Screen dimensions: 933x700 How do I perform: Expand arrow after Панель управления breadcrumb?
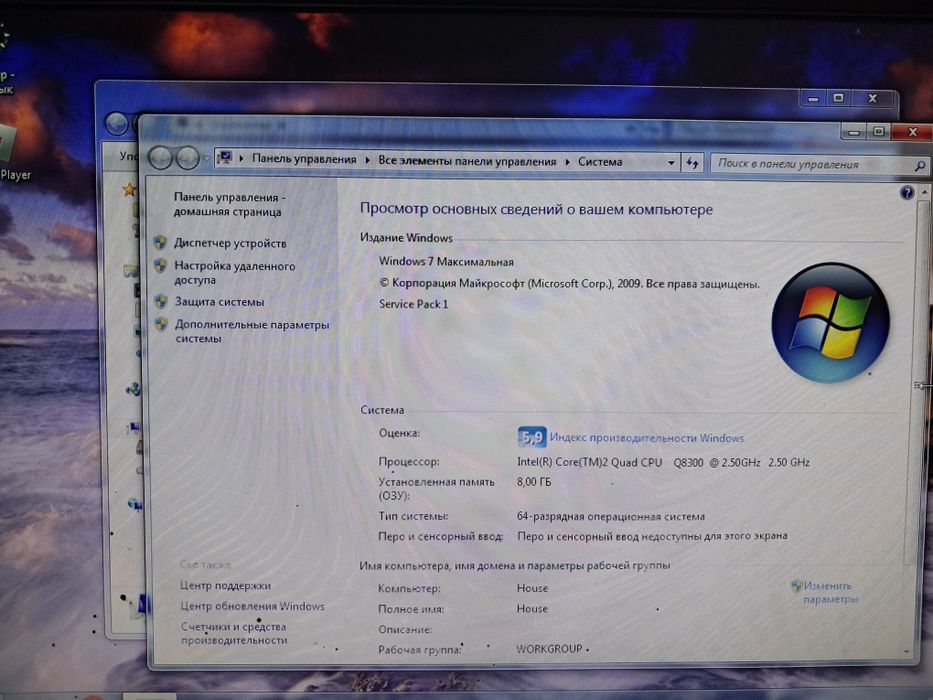367,160
